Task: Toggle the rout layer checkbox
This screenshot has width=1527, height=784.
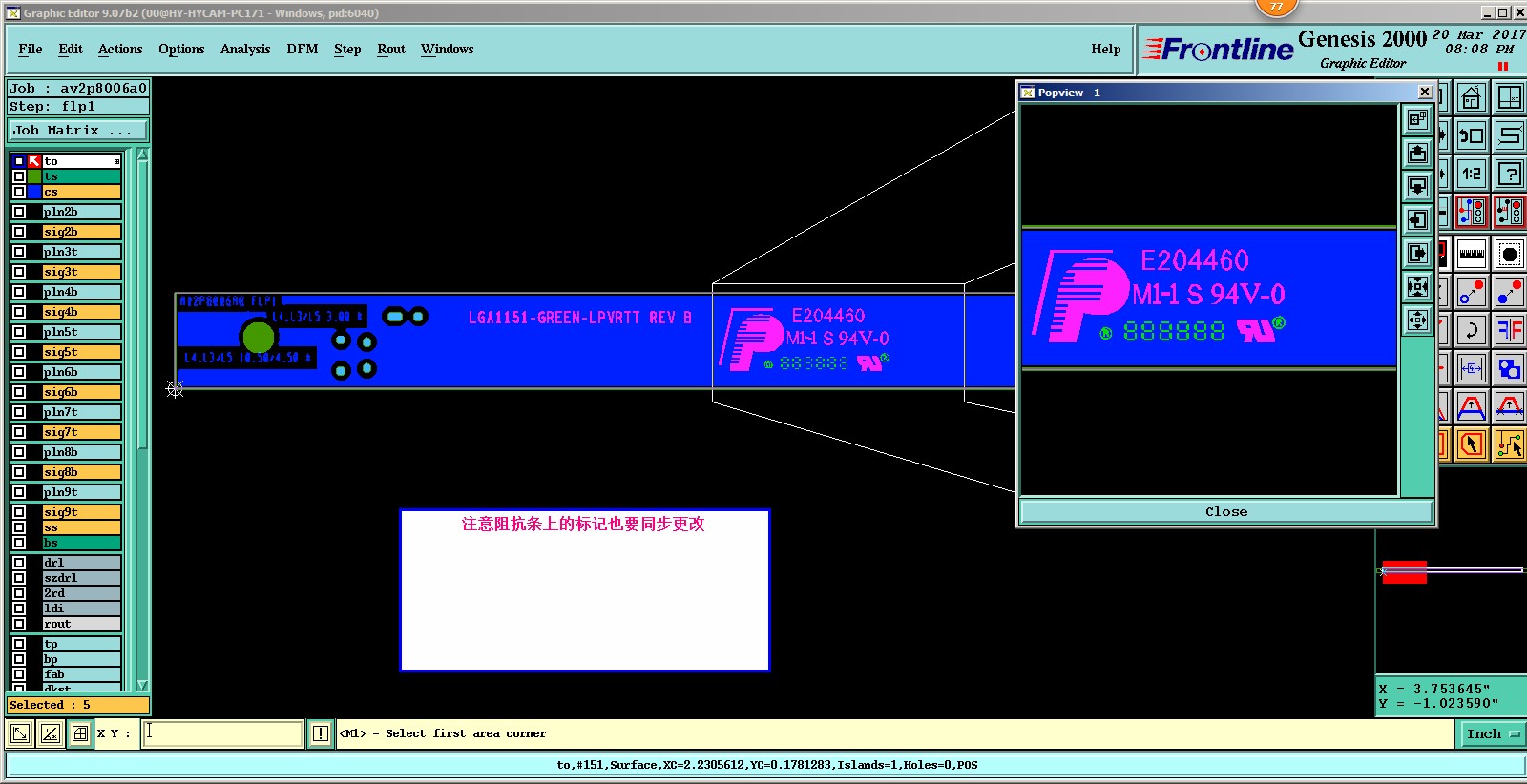Action: (19, 624)
